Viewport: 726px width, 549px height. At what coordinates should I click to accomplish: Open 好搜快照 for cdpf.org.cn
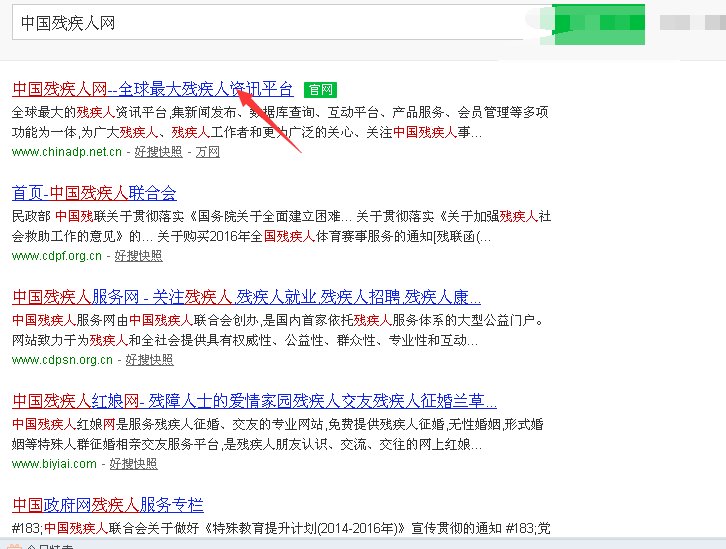coord(138,256)
